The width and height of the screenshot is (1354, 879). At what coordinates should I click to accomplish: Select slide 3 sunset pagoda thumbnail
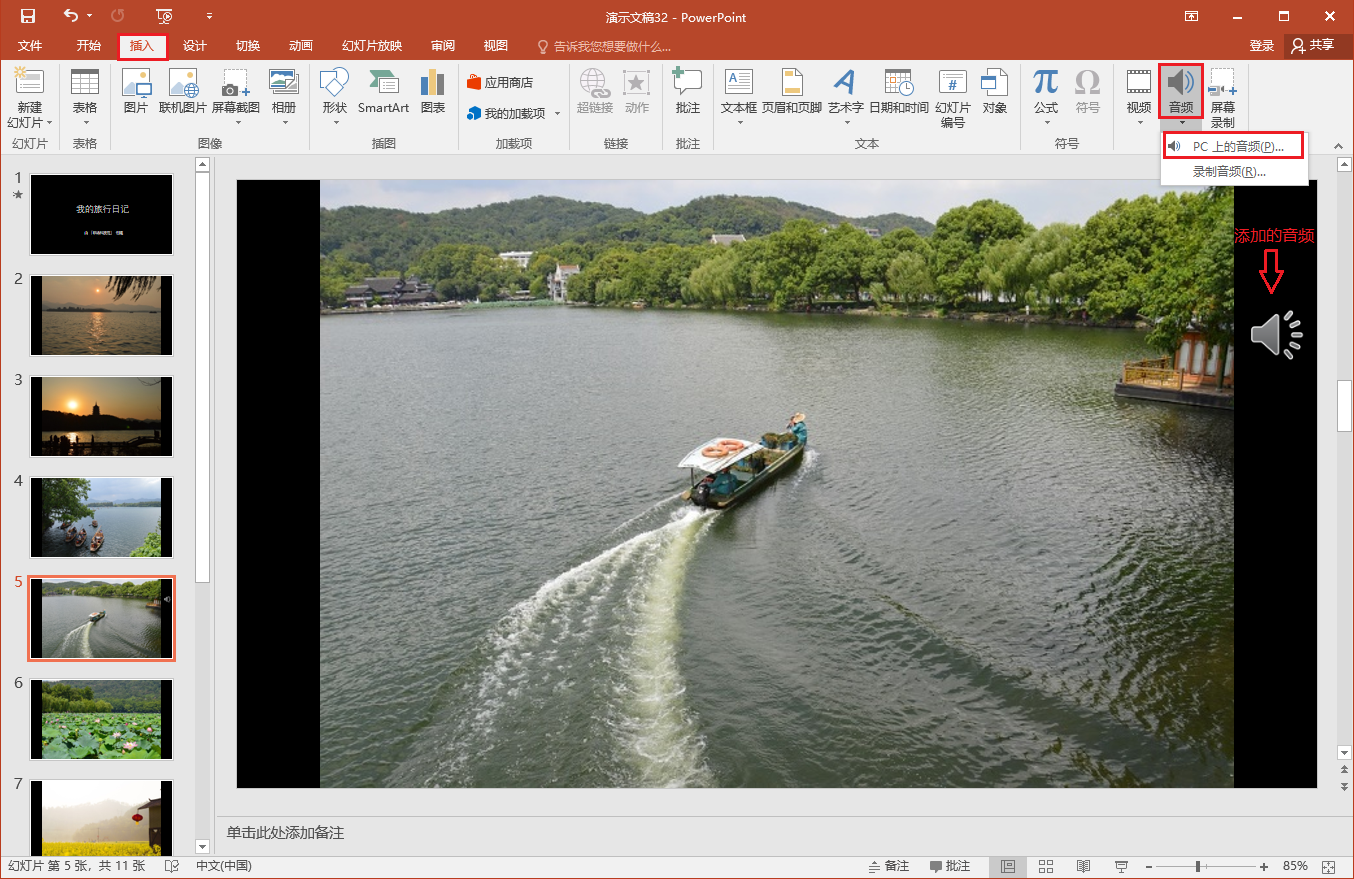click(x=101, y=416)
